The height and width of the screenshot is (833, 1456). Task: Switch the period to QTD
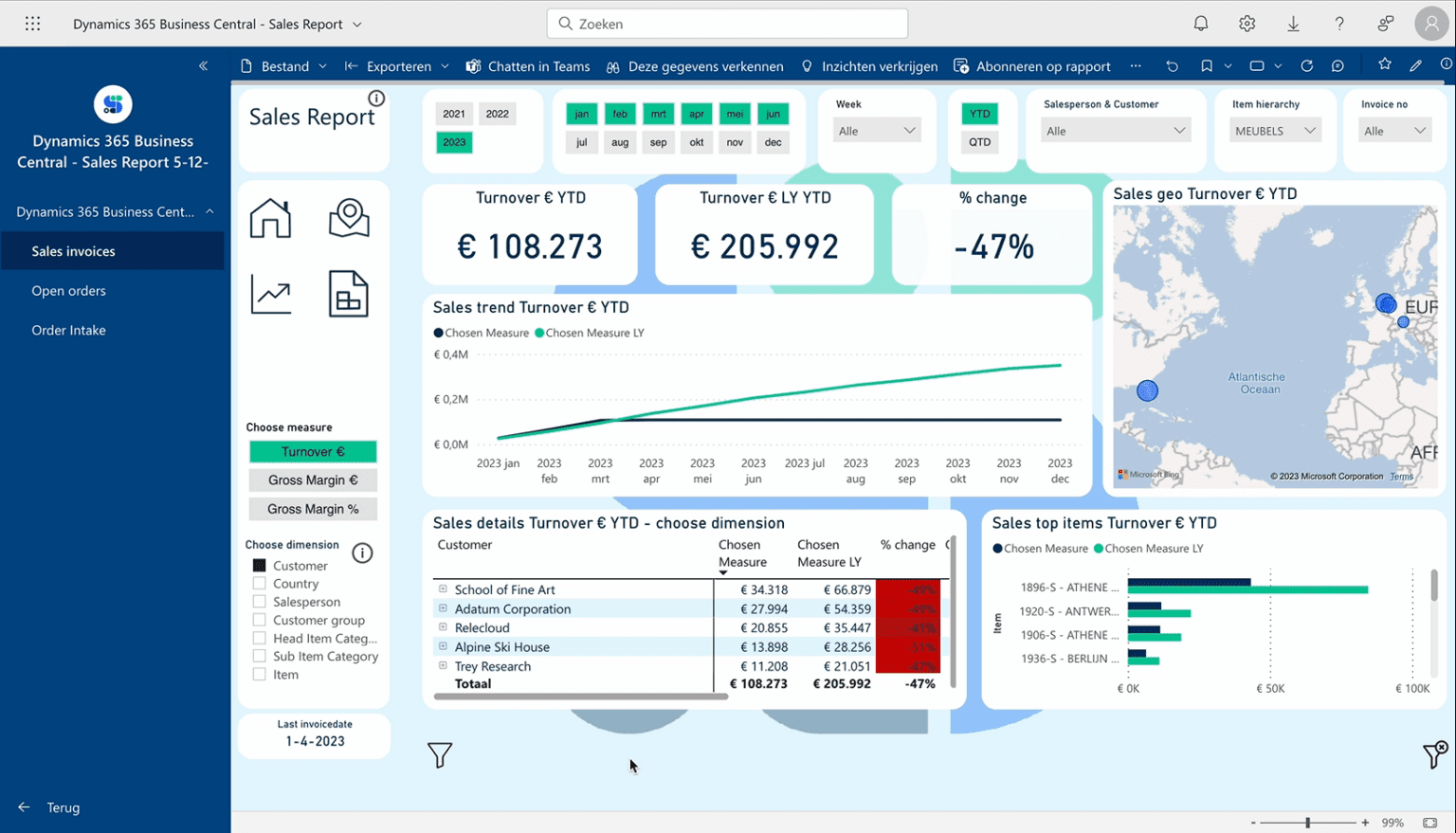979,141
